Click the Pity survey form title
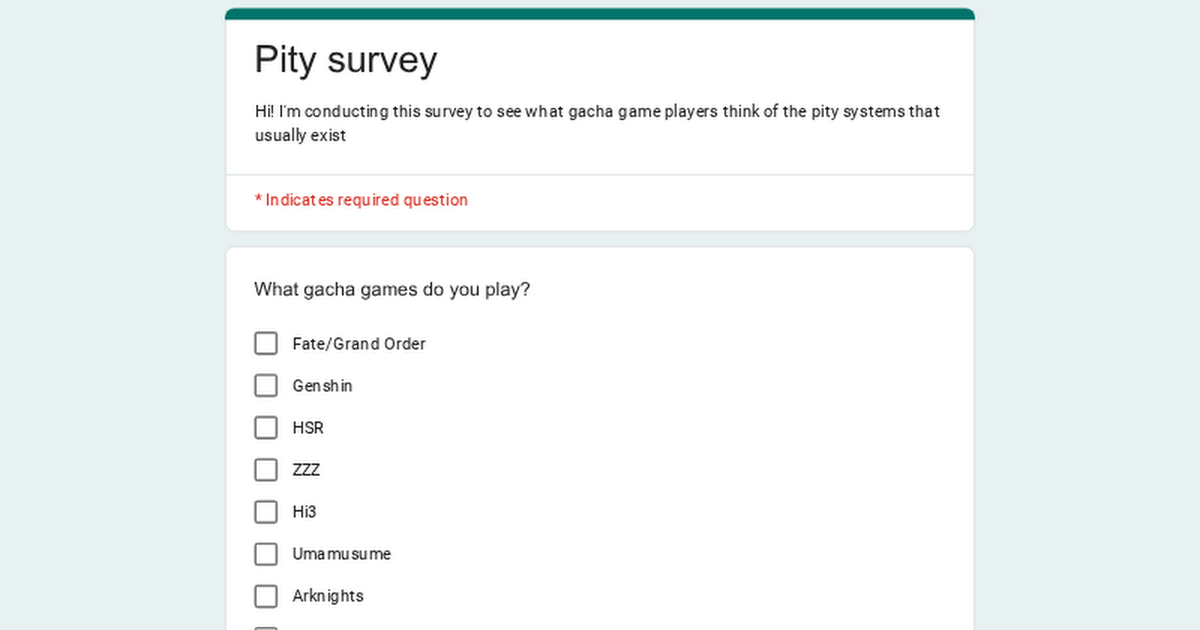The height and width of the screenshot is (630, 1200). coord(346,60)
